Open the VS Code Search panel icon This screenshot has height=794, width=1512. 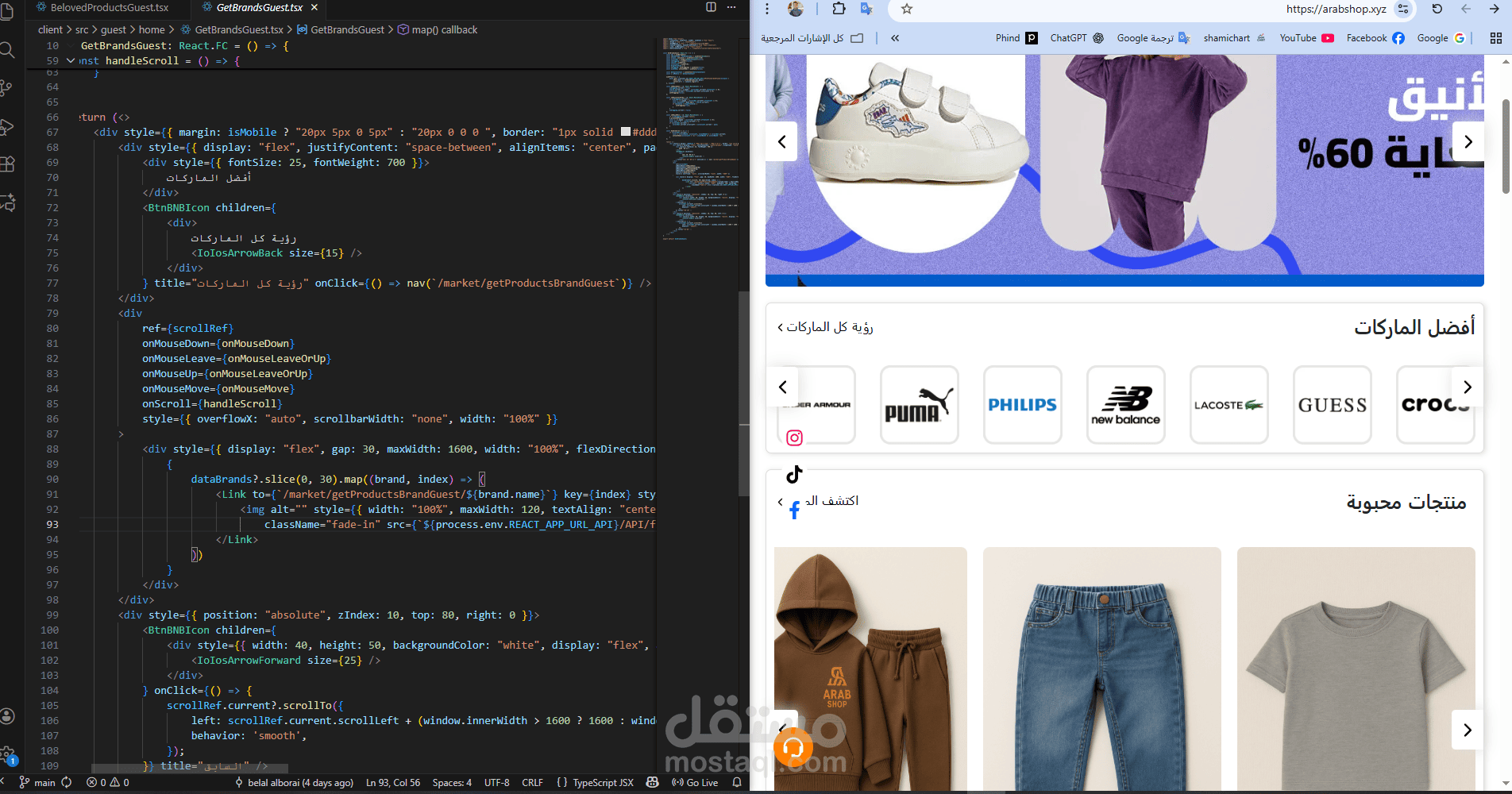point(7,51)
